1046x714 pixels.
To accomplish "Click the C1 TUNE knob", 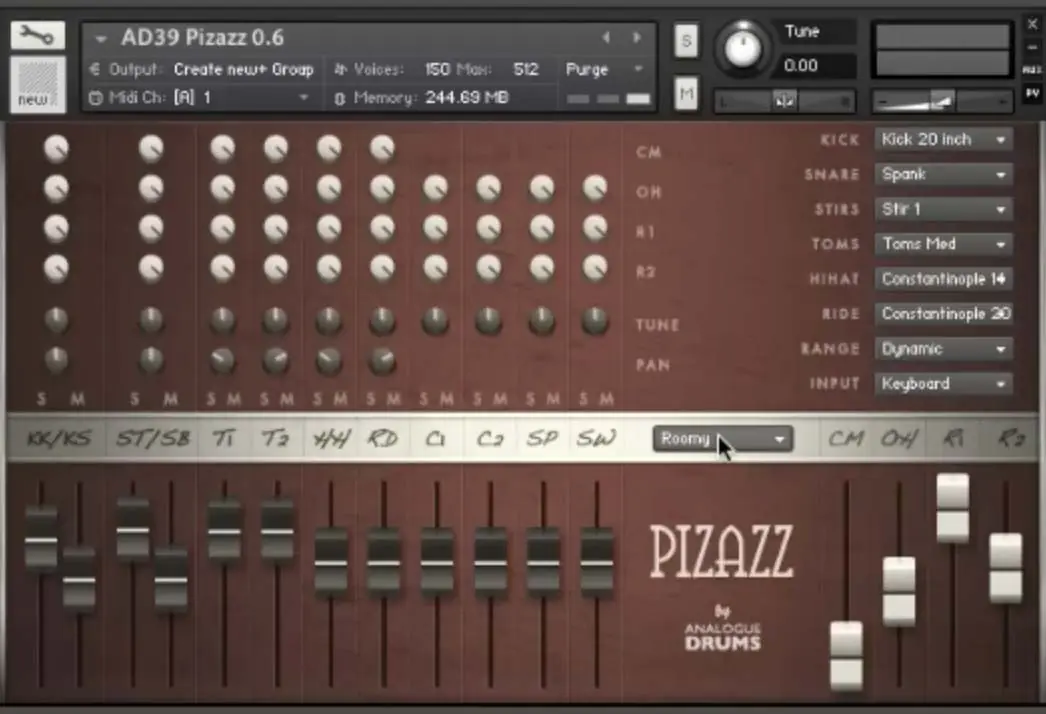I will [x=436, y=320].
